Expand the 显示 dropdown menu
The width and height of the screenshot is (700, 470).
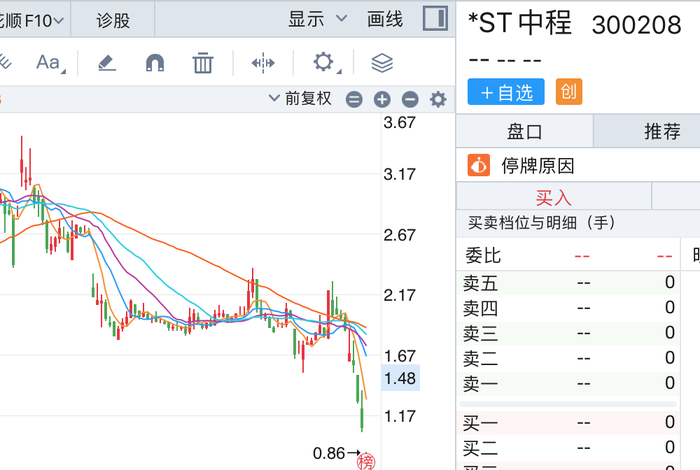coord(318,19)
